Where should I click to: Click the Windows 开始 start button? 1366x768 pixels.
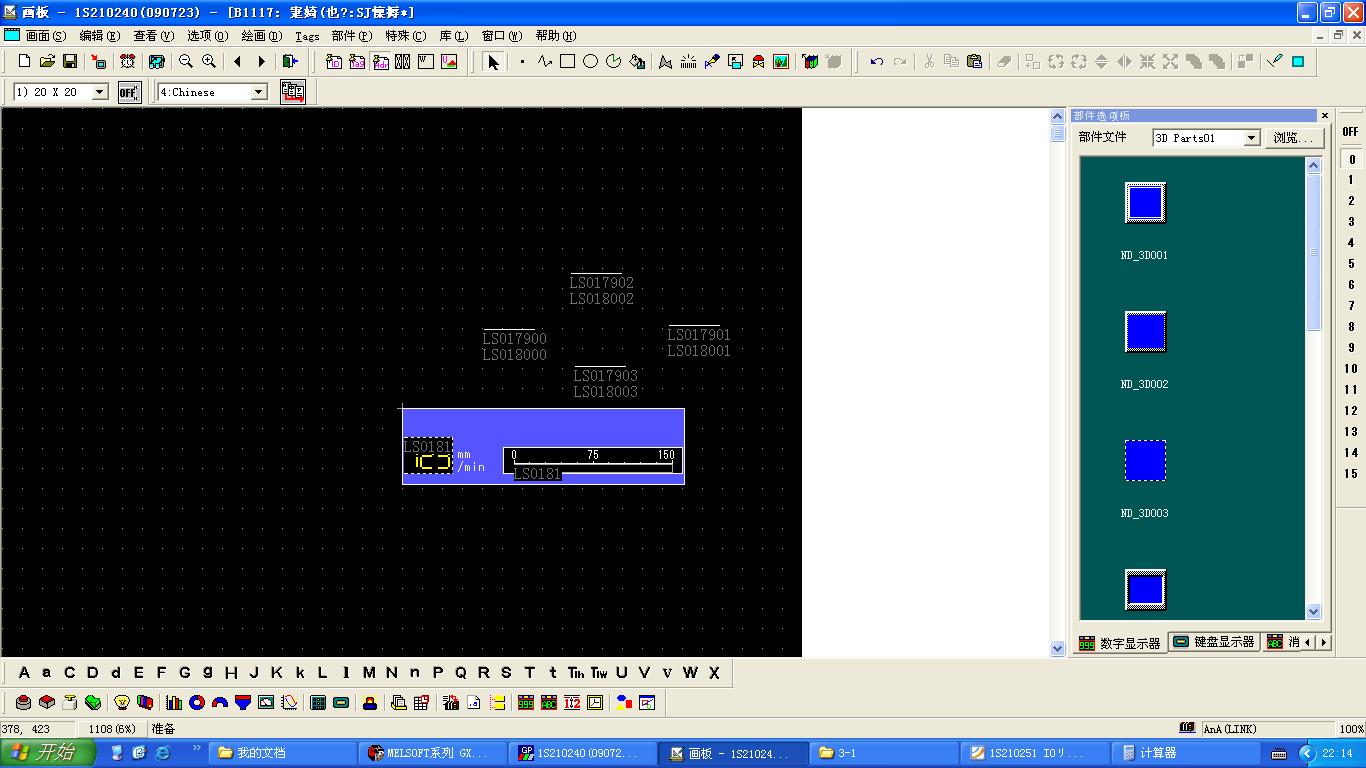click(48, 753)
